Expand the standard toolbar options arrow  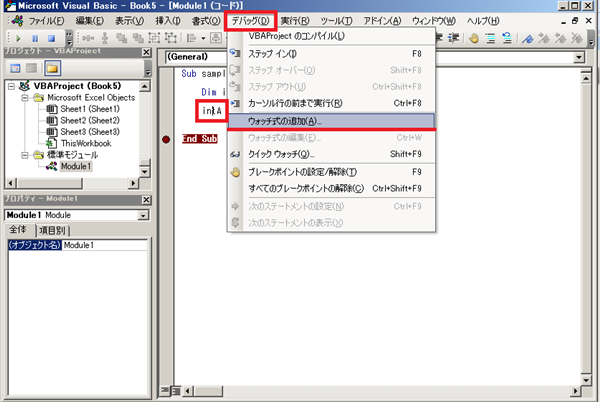pos(69,38)
